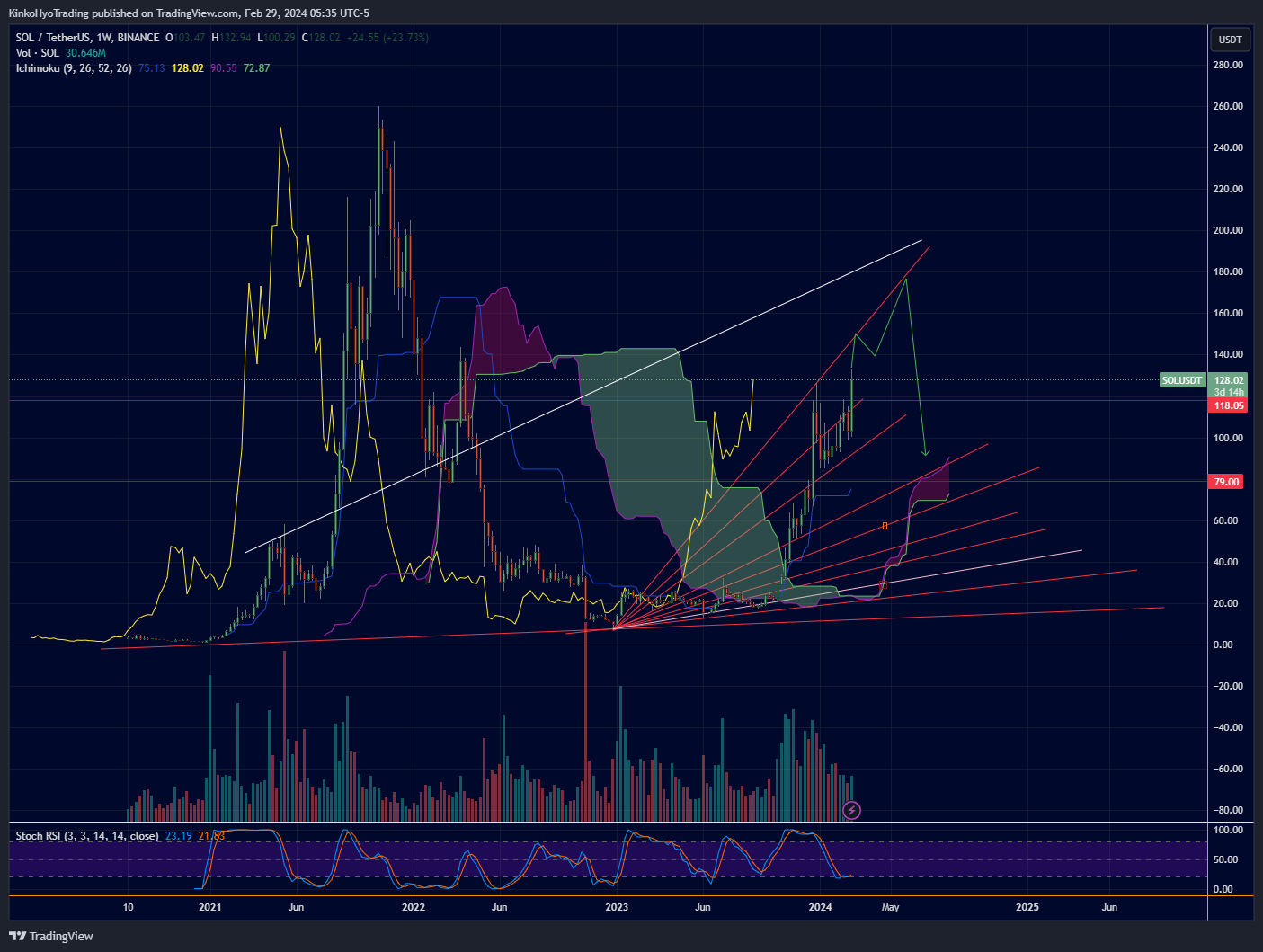1263x952 pixels.
Task: Click the 2025 label on the time axis
Action: click(x=1027, y=907)
